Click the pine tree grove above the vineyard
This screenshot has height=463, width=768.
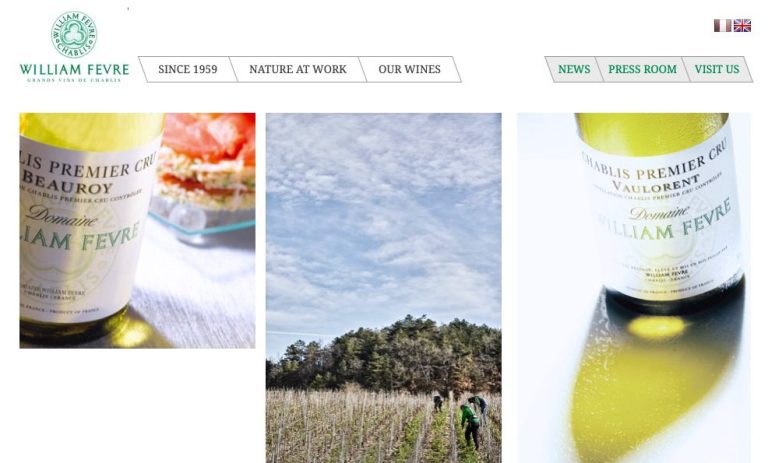384,355
